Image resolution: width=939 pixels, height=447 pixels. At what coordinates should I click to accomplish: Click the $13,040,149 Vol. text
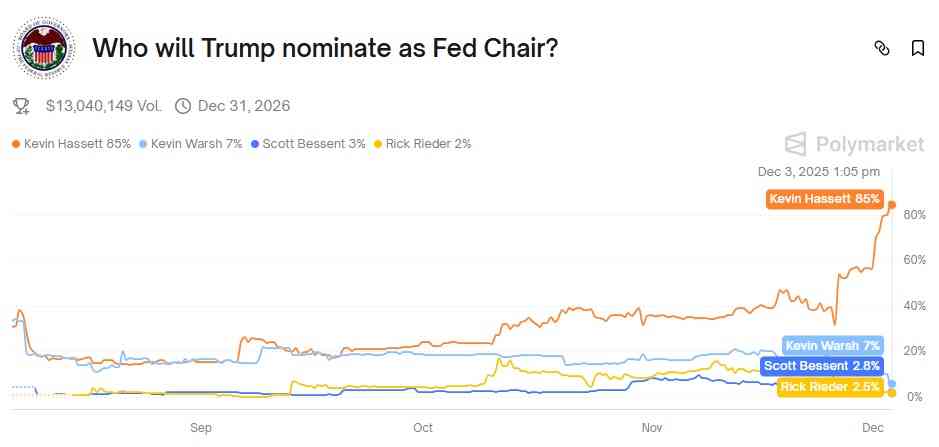[x=104, y=105]
